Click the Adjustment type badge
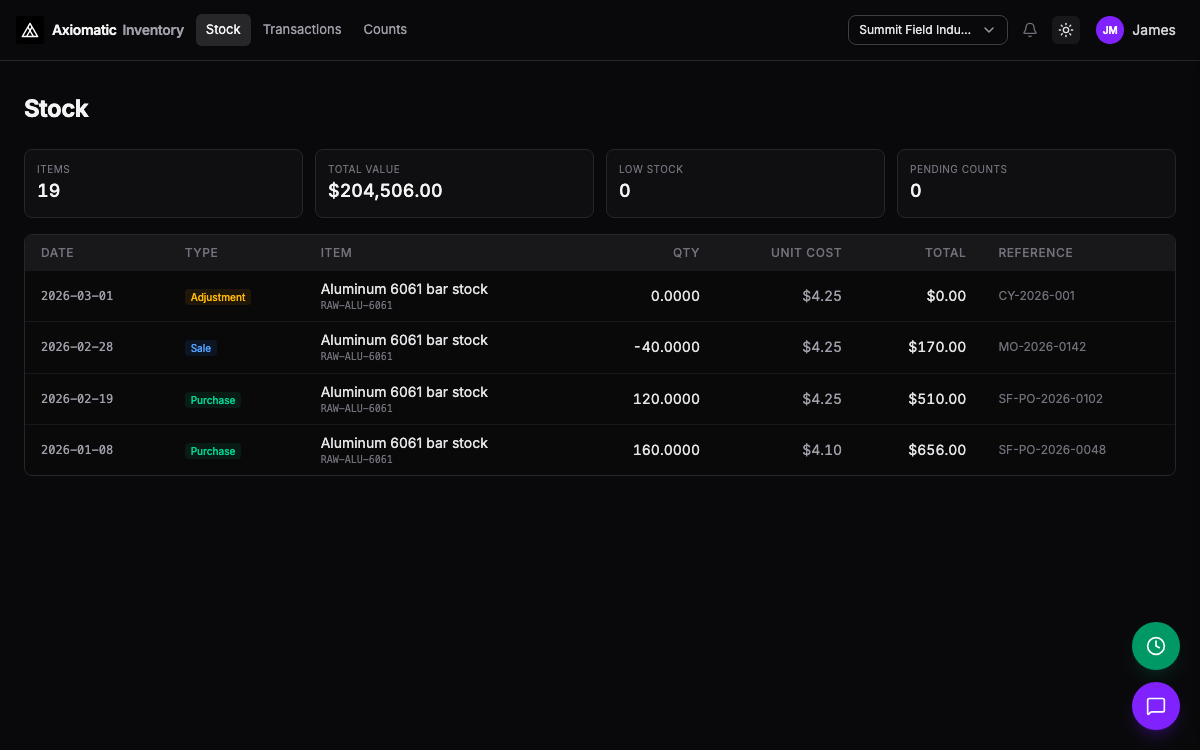The width and height of the screenshot is (1200, 750). 218,297
